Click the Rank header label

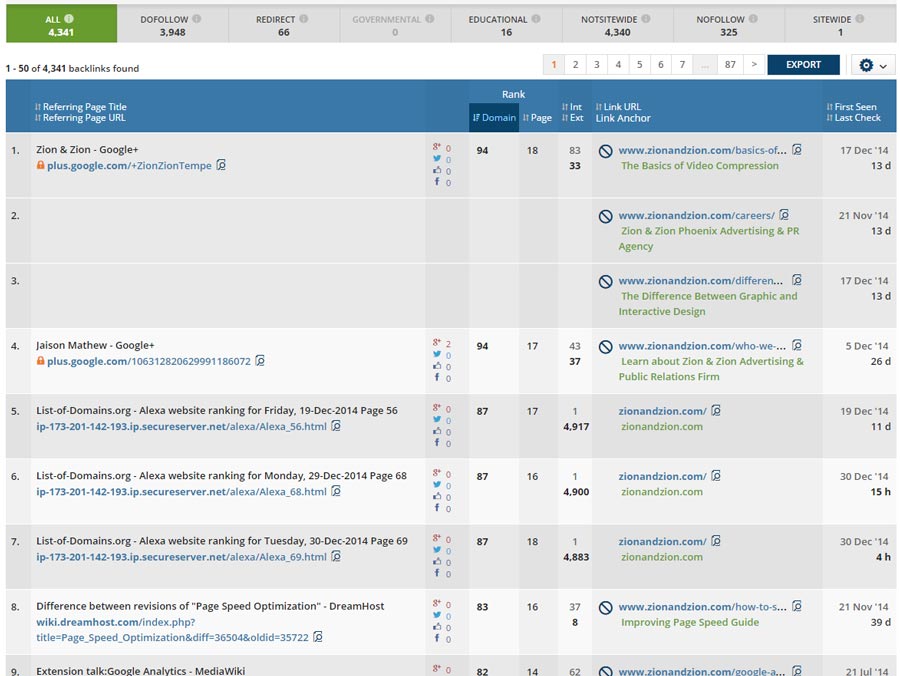(513, 94)
